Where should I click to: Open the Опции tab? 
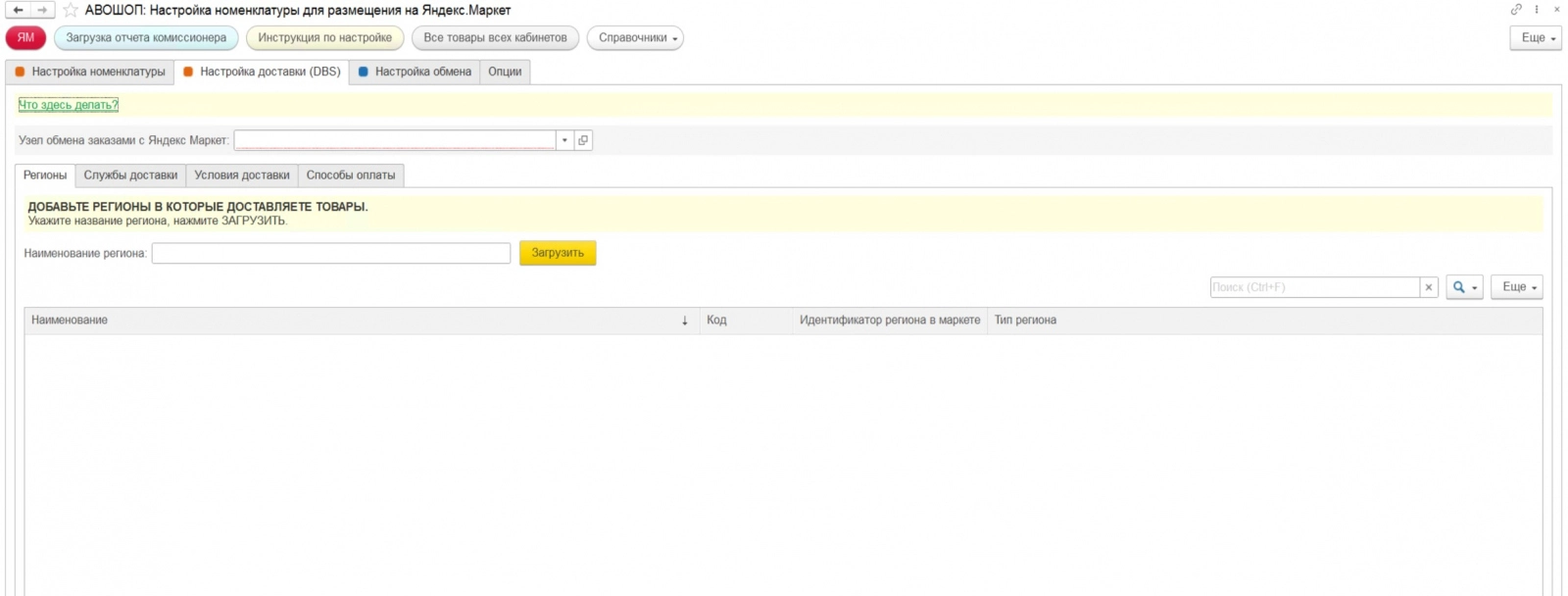click(x=505, y=72)
